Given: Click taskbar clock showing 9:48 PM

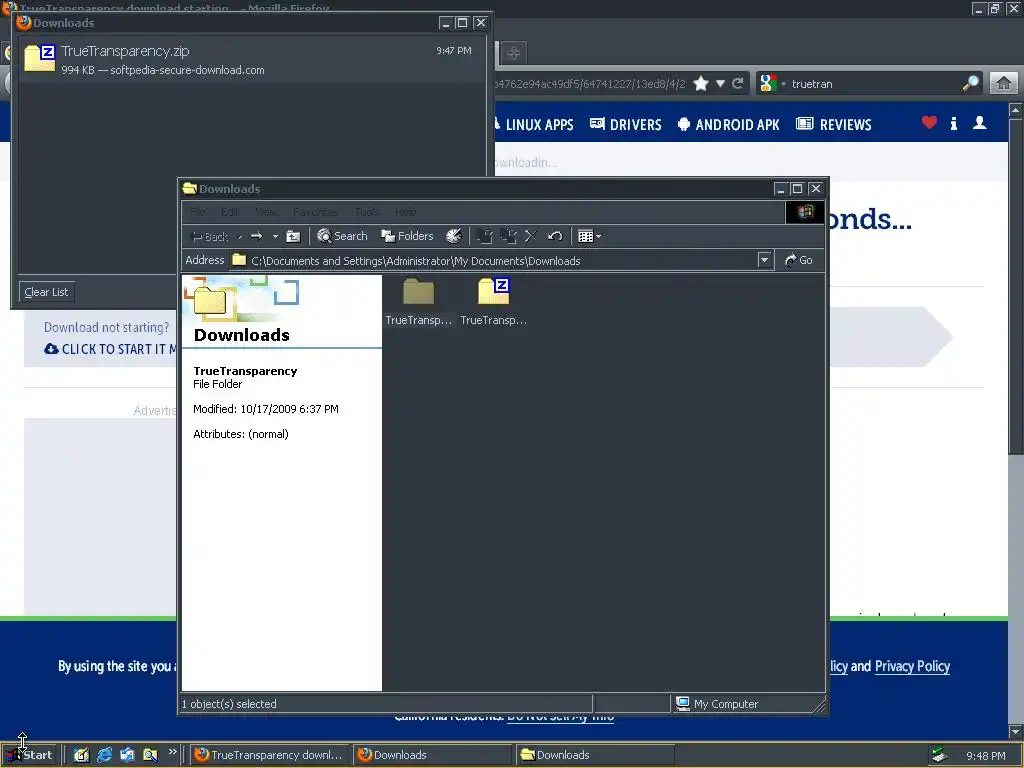Looking at the screenshot, I should pyautogui.click(x=985, y=756).
